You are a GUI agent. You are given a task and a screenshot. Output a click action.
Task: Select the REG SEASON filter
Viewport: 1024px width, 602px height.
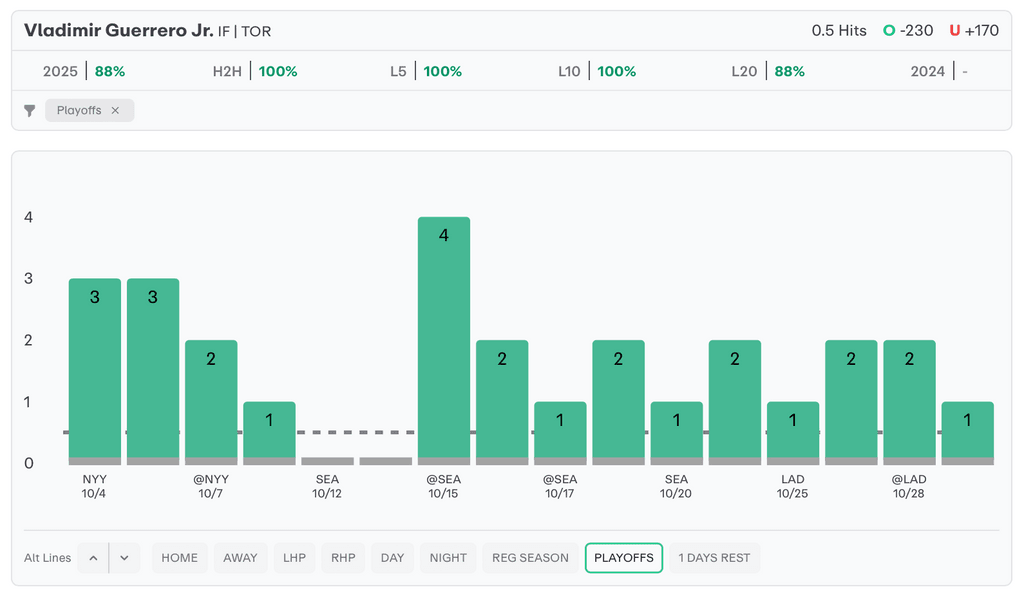coord(530,558)
